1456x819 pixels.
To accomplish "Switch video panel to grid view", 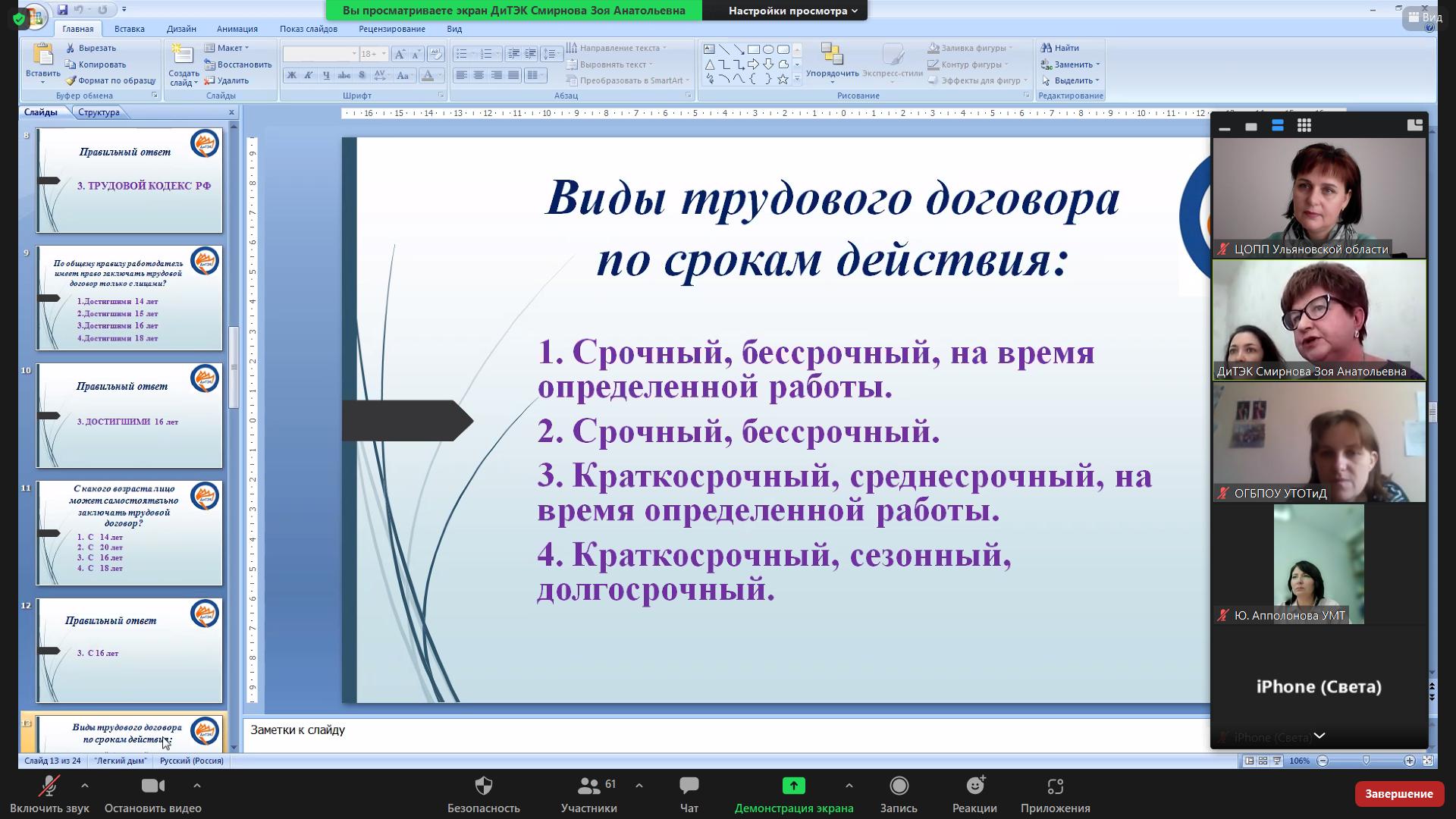I will (1304, 126).
